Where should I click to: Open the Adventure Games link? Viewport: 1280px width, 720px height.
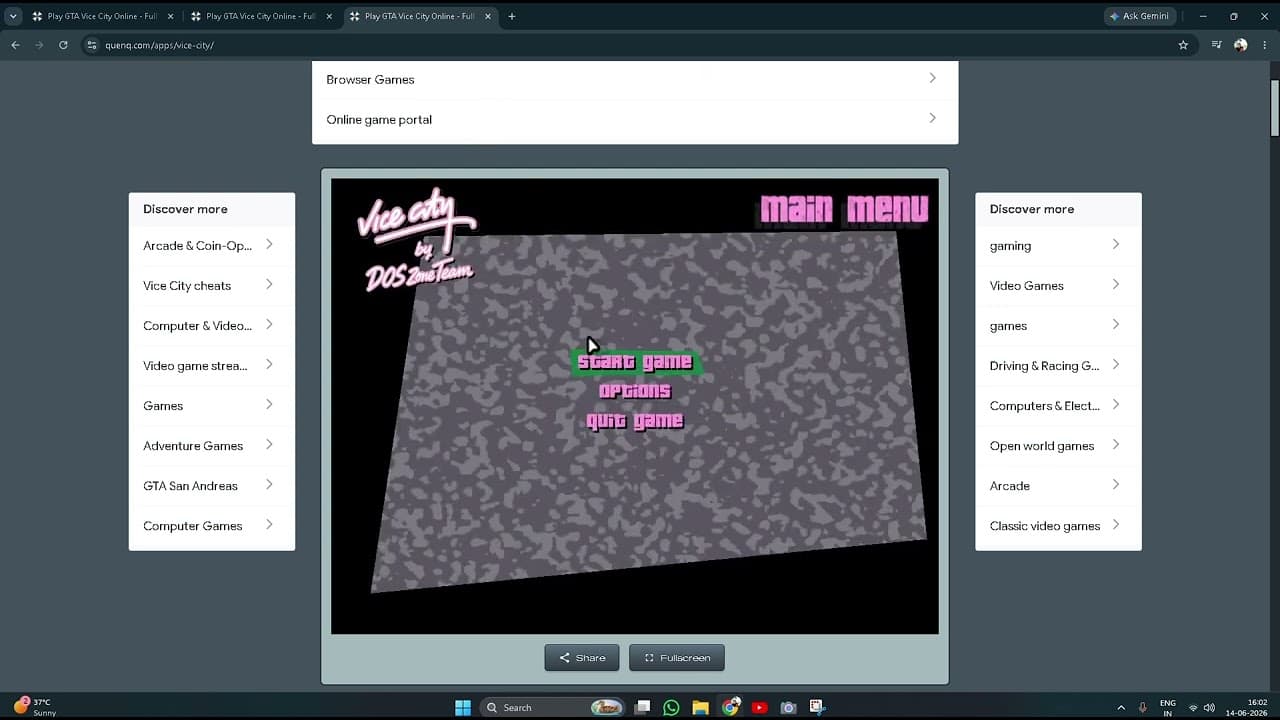[212, 446]
